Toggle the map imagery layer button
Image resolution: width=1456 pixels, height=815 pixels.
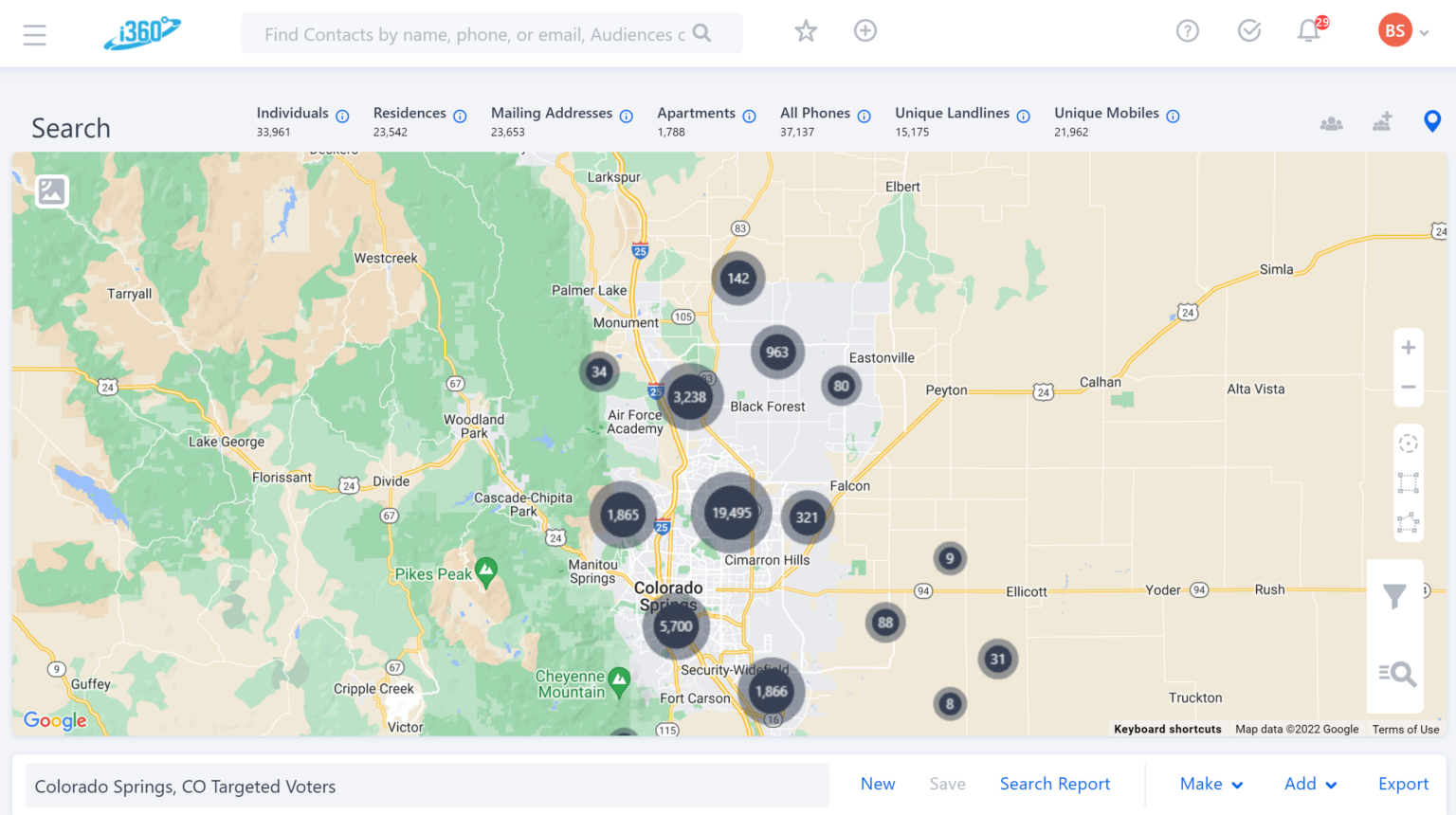click(x=52, y=191)
